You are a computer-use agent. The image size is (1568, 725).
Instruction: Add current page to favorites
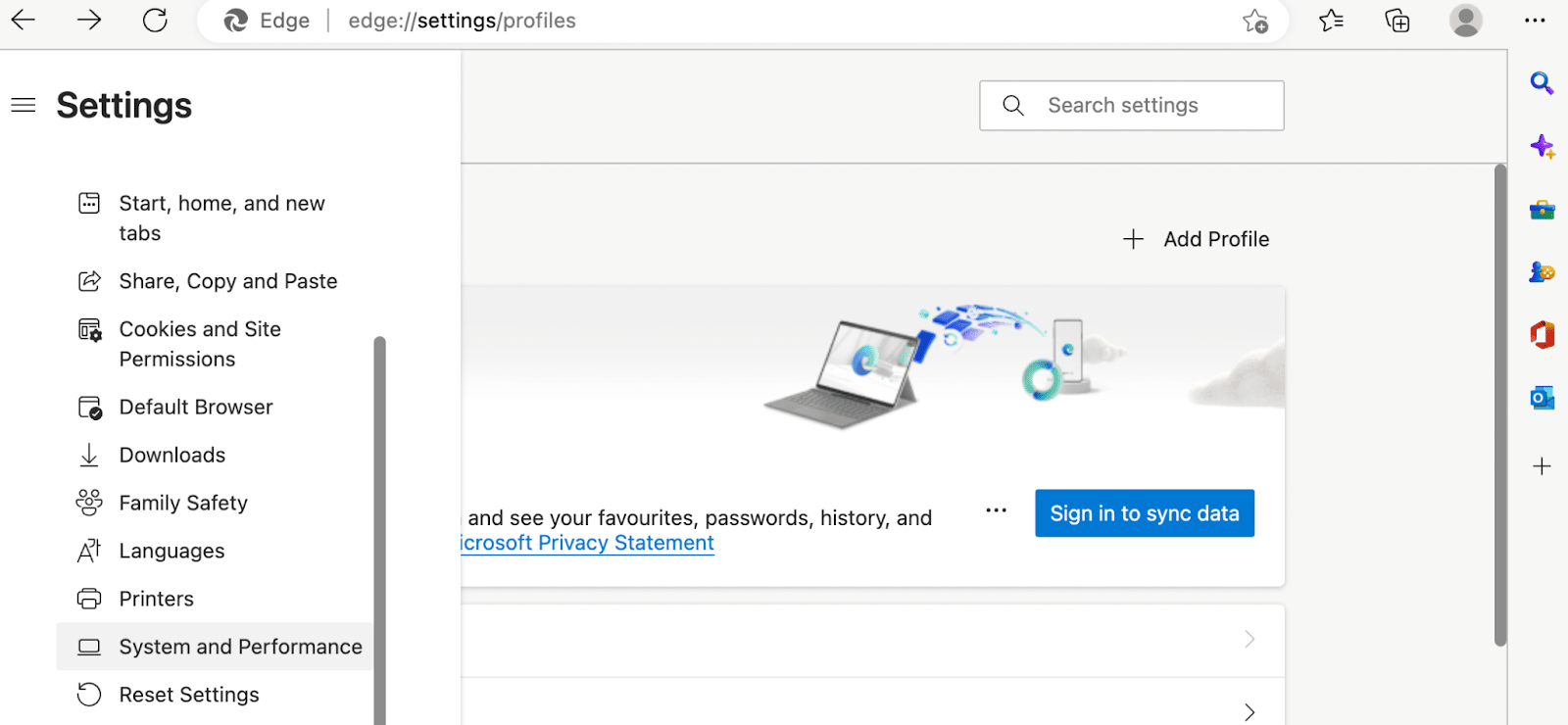tap(1255, 21)
